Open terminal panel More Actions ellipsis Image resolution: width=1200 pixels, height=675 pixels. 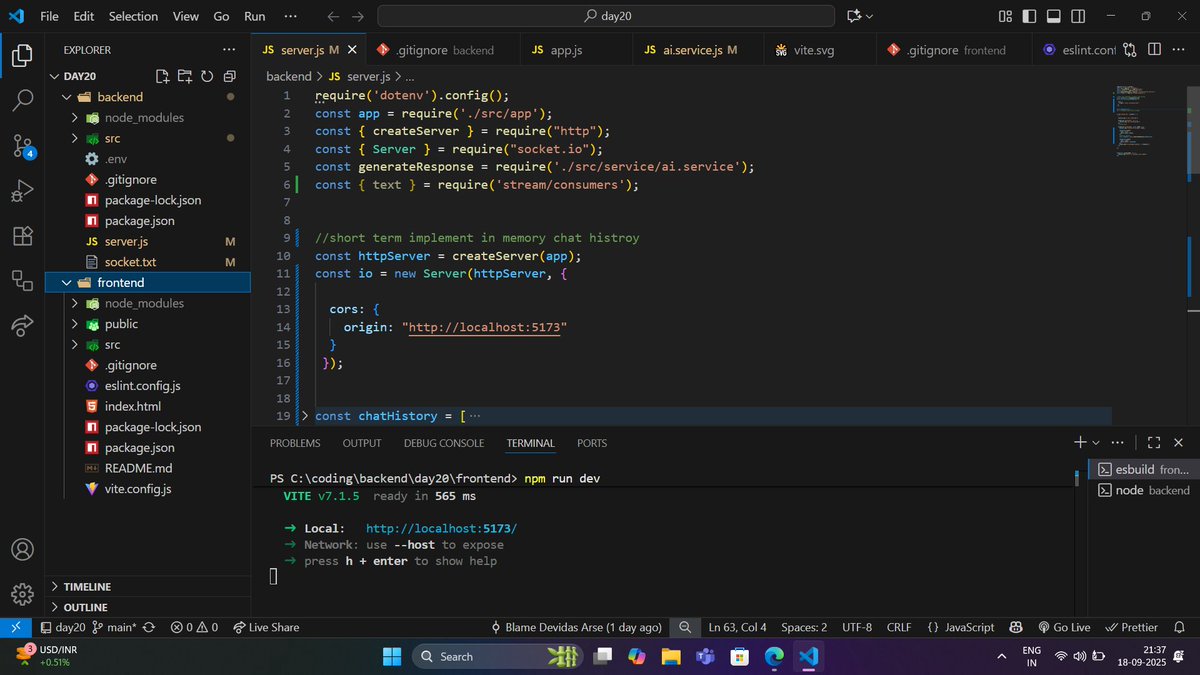click(x=1118, y=442)
